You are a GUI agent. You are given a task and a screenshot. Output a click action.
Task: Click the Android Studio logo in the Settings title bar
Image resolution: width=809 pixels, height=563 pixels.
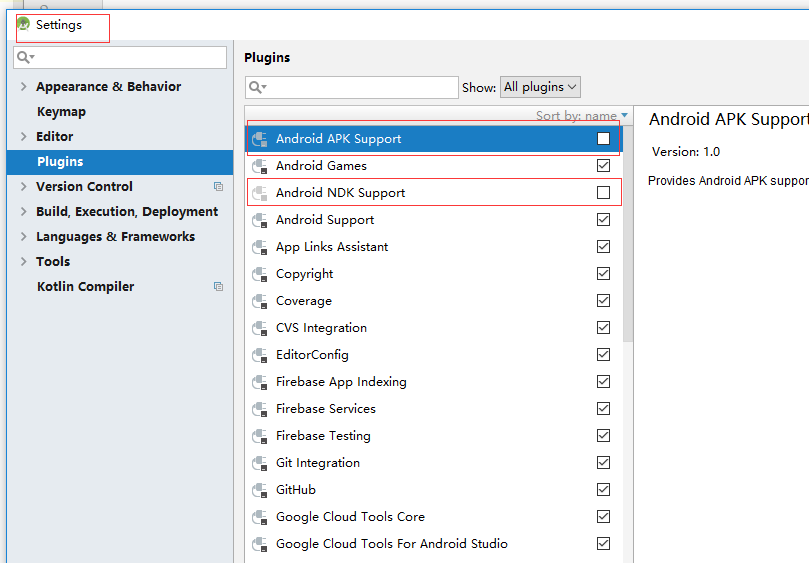(x=24, y=24)
